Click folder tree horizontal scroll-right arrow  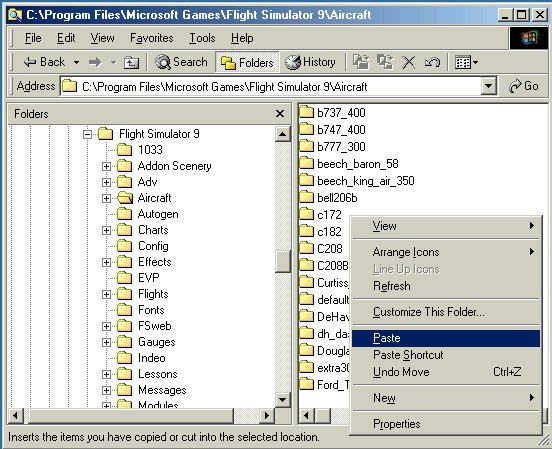pyautogui.click(x=267, y=416)
